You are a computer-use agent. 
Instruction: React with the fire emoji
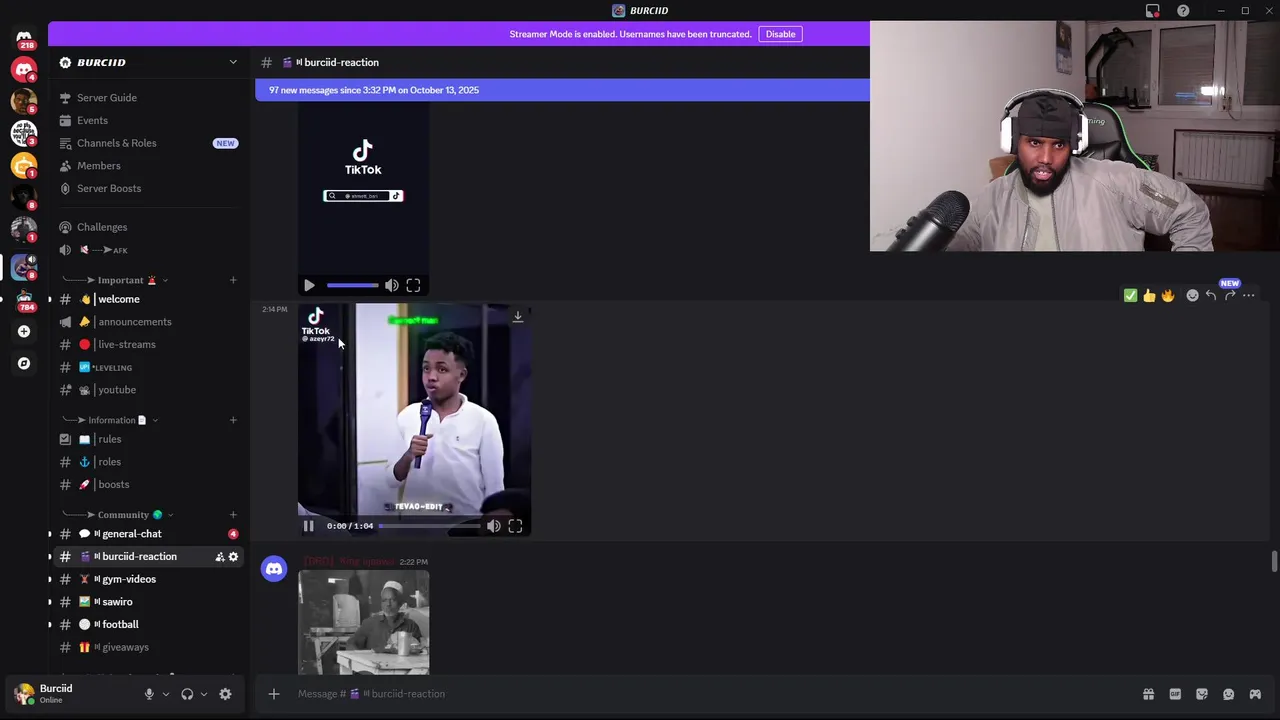click(1168, 296)
